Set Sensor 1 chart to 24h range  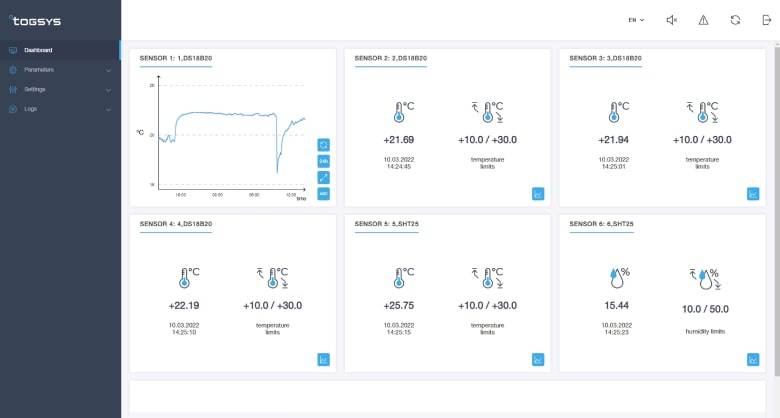click(323, 161)
